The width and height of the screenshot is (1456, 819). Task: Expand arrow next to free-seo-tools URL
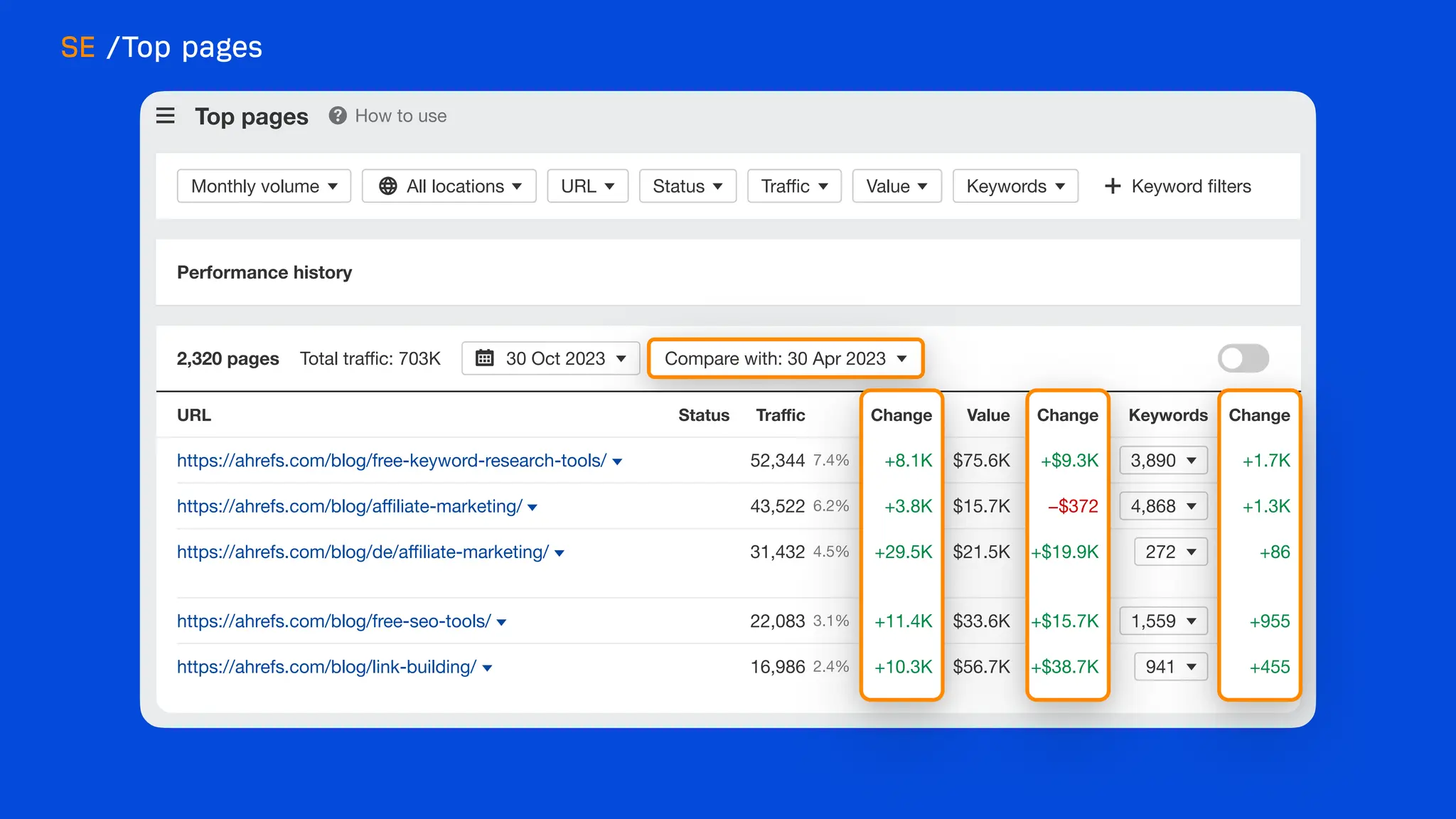(x=501, y=623)
